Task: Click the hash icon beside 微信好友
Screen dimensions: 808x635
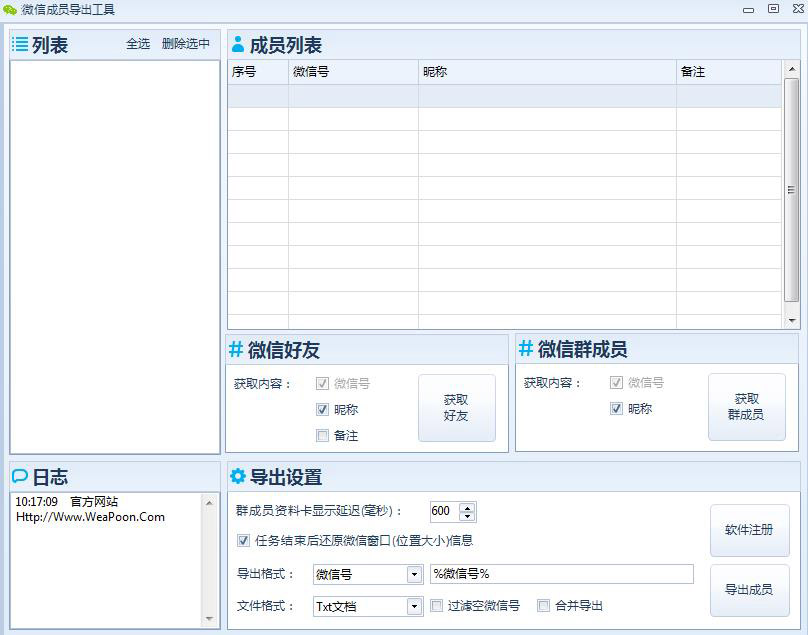Action: pos(236,349)
